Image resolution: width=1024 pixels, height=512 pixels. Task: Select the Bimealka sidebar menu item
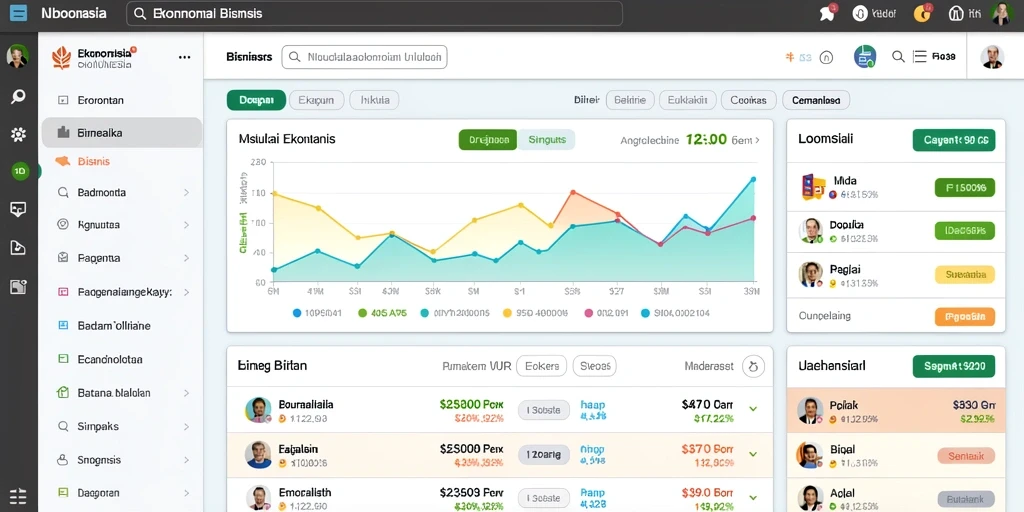pyautogui.click(x=121, y=133)
